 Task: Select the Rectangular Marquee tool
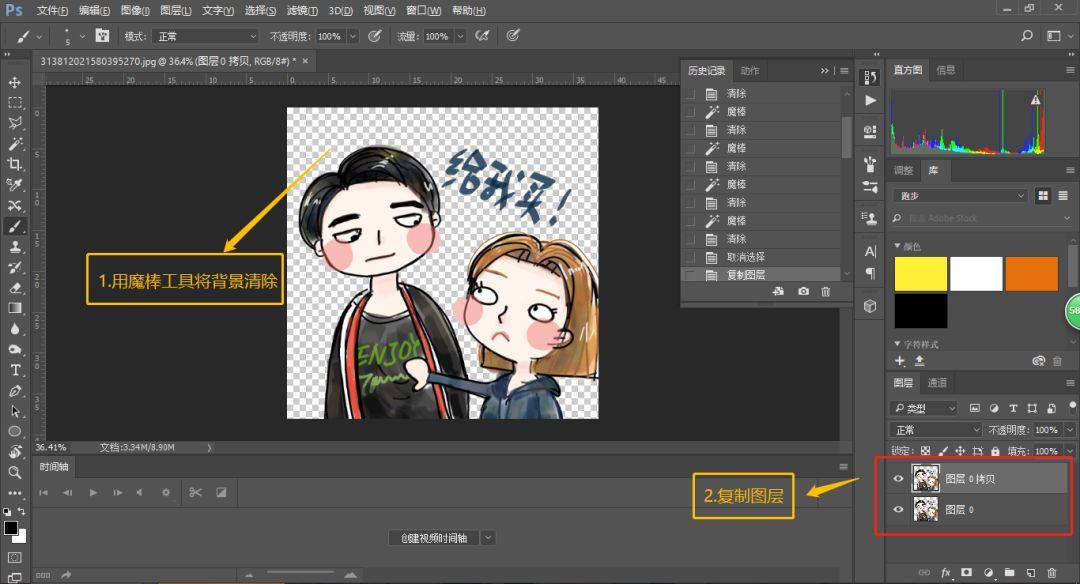[14, 103]
